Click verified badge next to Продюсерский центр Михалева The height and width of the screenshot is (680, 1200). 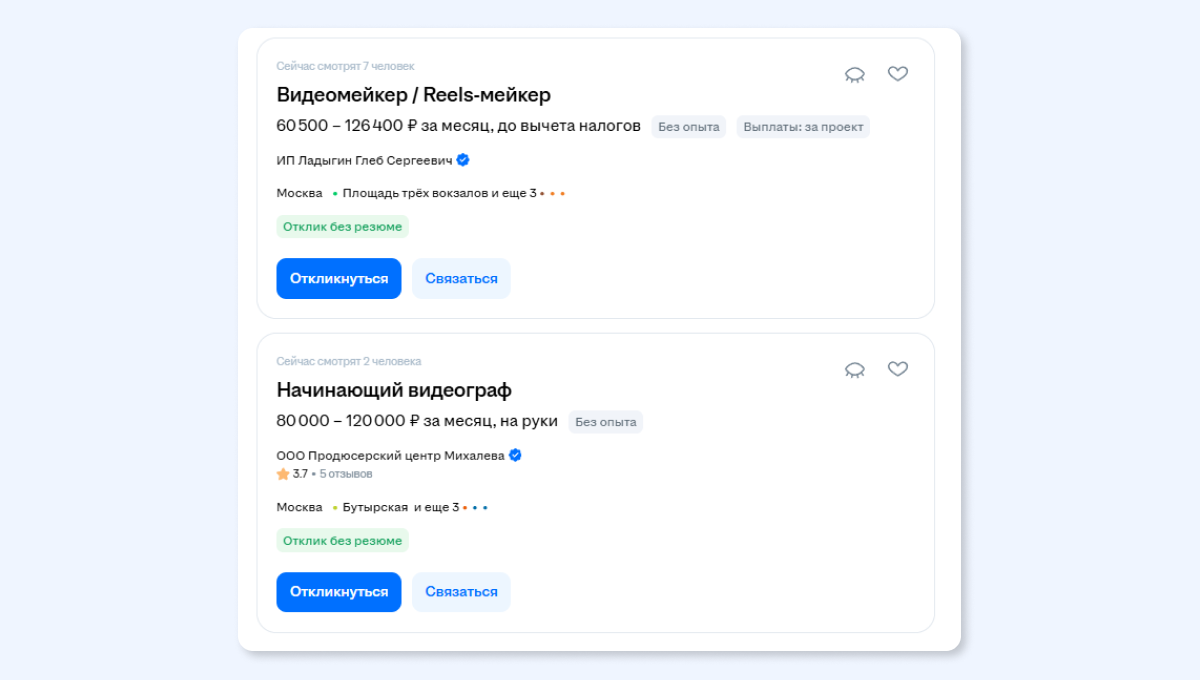point(515,455)
